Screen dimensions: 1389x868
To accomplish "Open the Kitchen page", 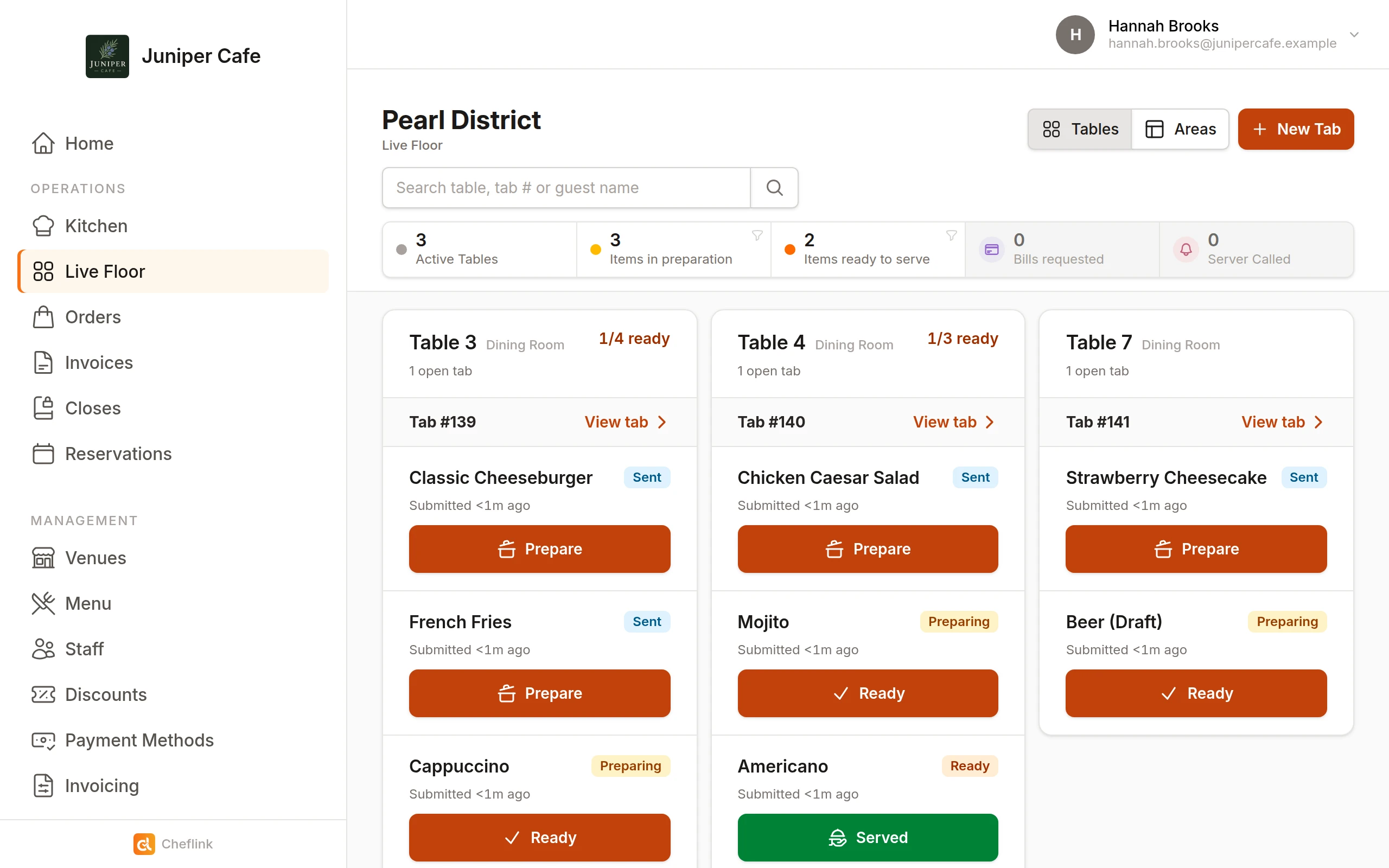I will point(173,226).
